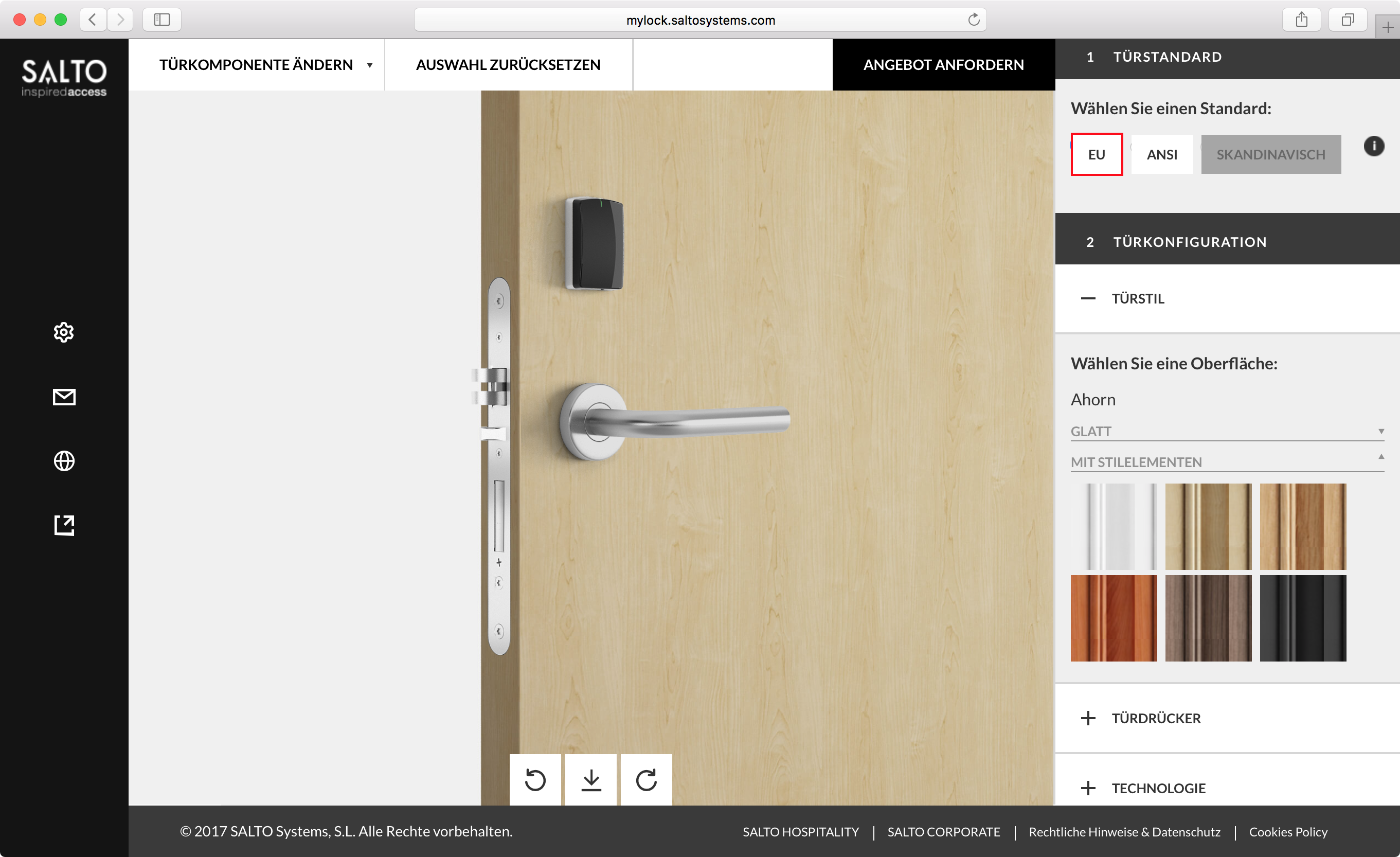Click the share export sidebar icon

point(64,525)
